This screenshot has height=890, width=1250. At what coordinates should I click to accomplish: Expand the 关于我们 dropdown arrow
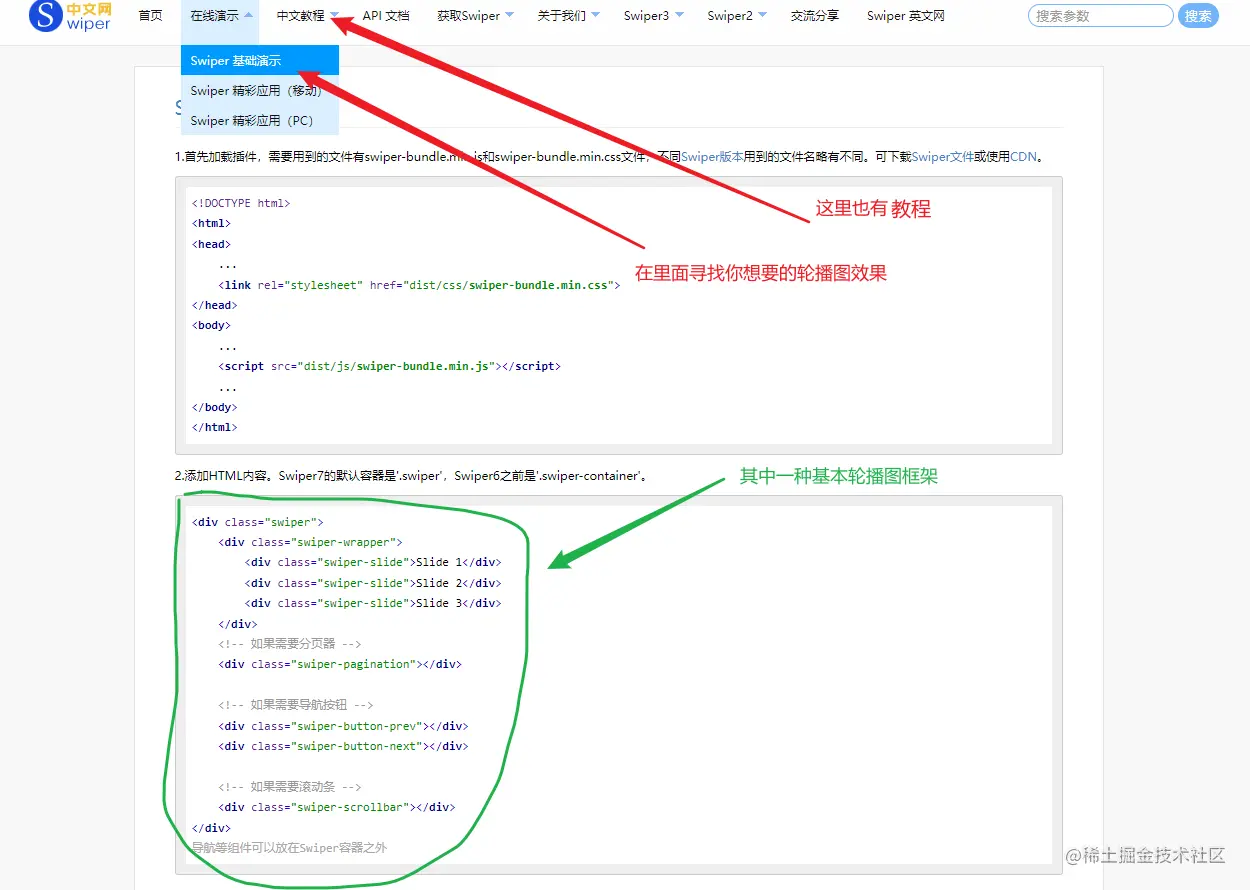[x=596, y=15]
